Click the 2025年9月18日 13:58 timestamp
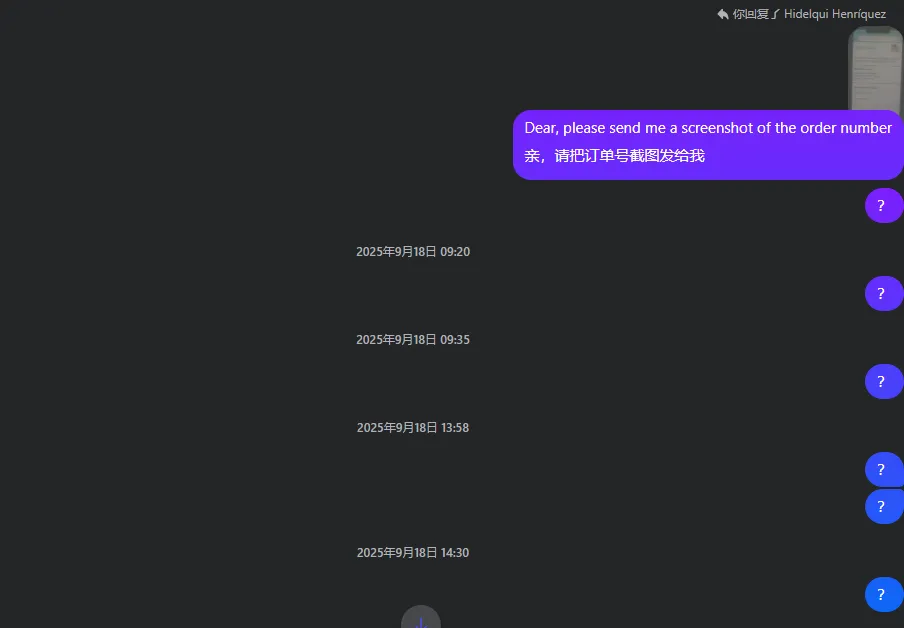The width and height of the screenshot is (904, 628). click(x=413, y=428)
